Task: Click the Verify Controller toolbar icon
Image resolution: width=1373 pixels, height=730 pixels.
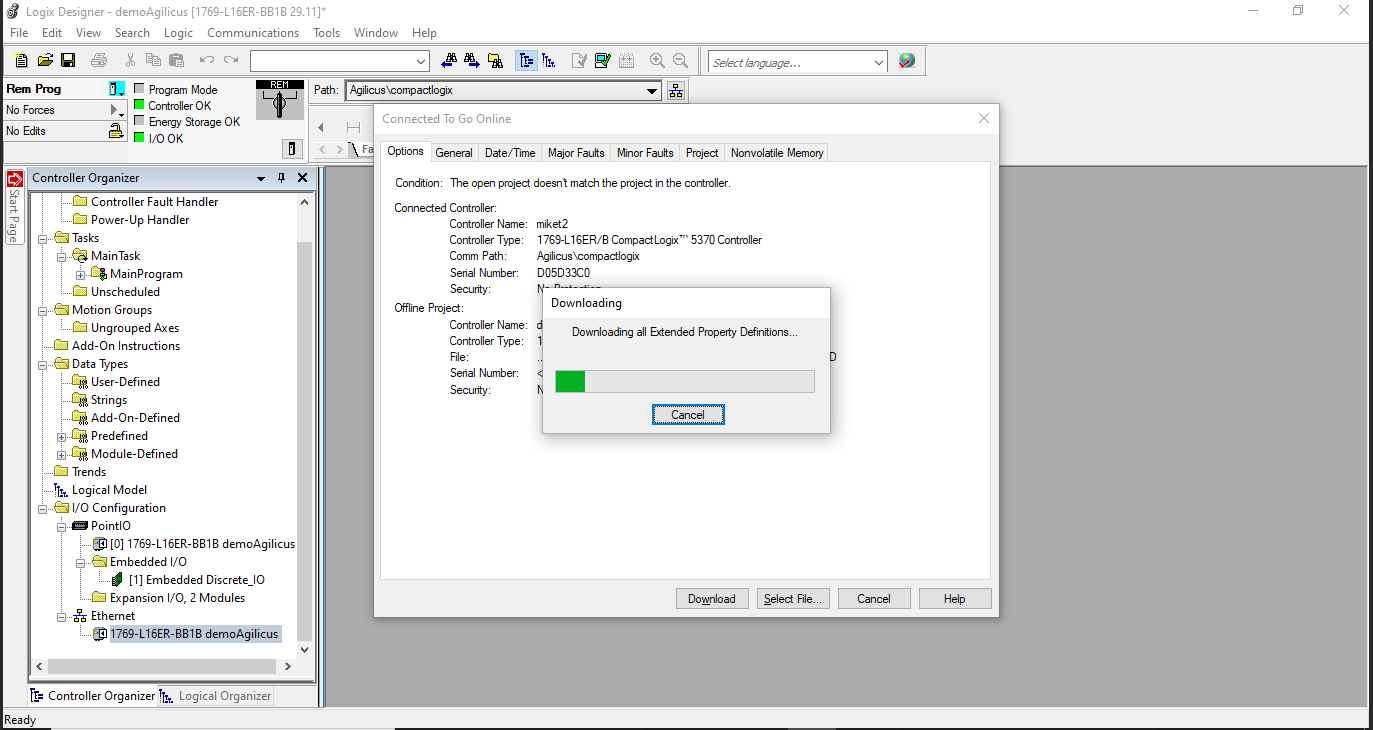Action: click(603, 61)
